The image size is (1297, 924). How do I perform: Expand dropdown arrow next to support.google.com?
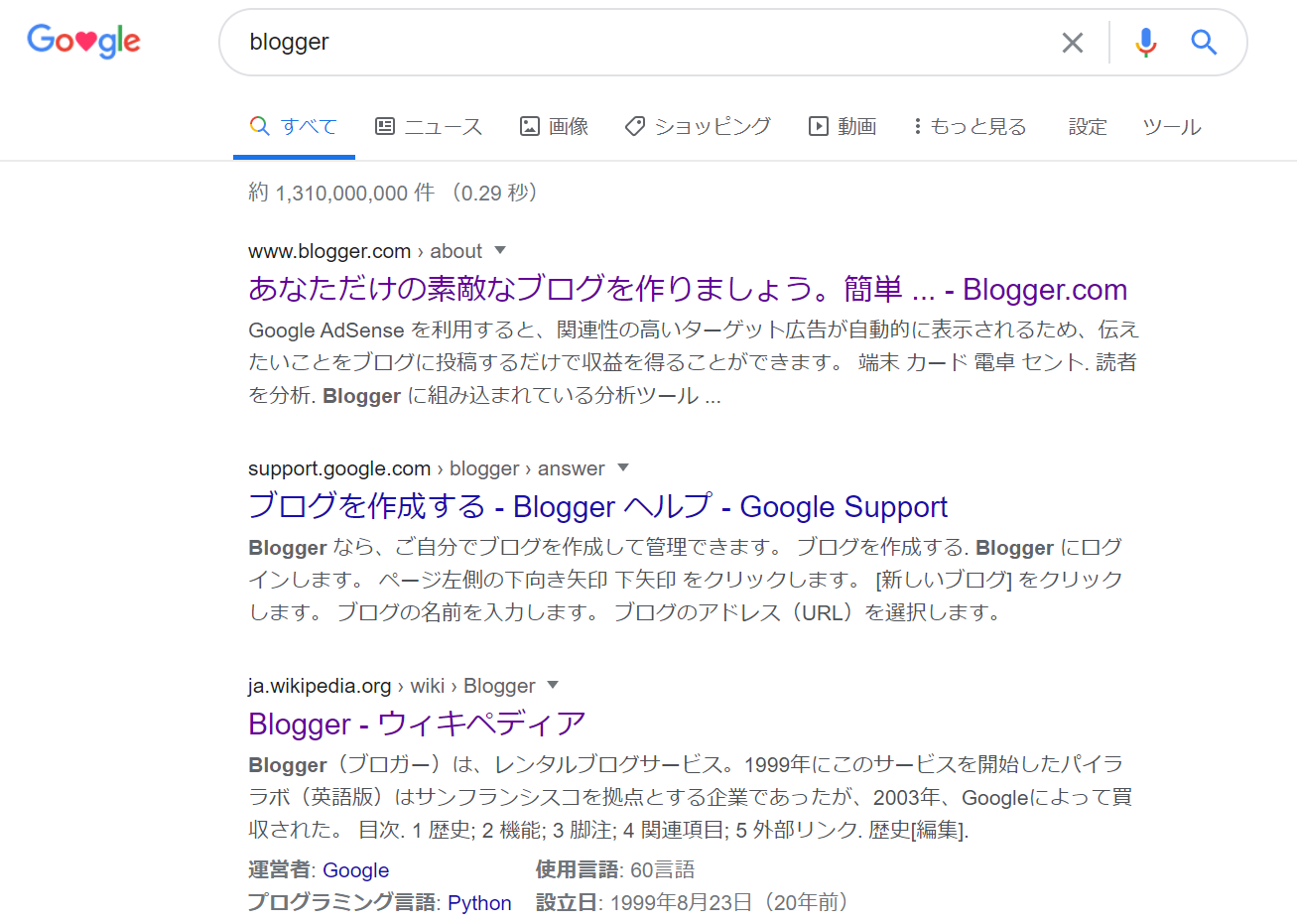623,467
